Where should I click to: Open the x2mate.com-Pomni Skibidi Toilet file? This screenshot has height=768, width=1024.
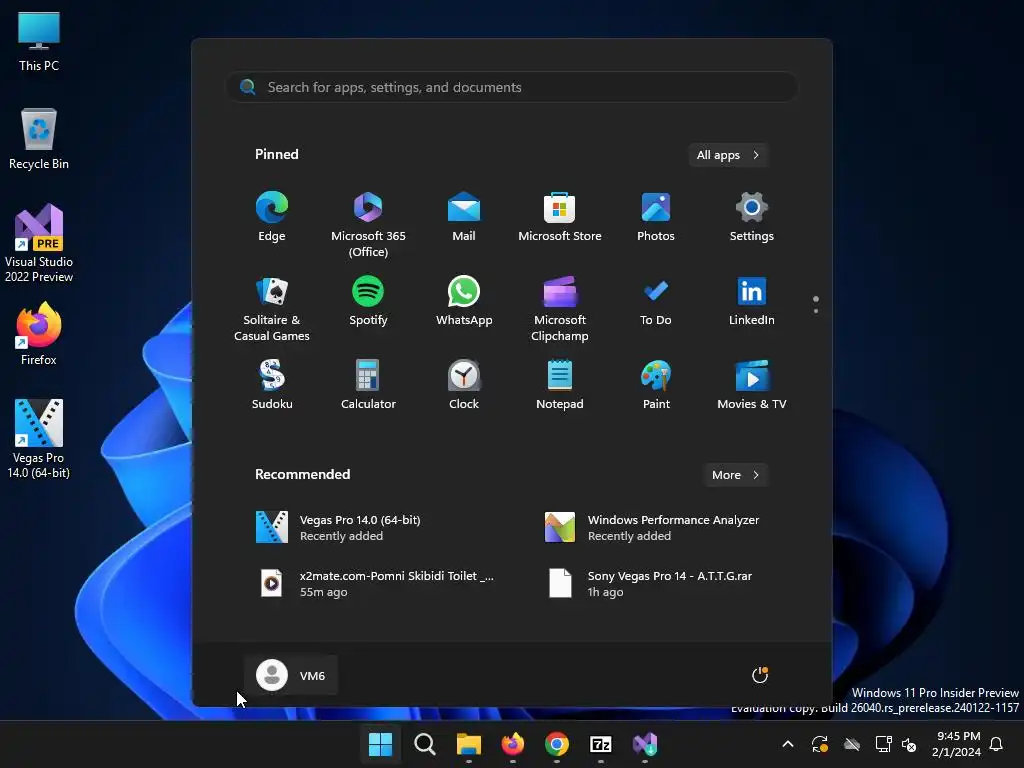click(376, 583)
